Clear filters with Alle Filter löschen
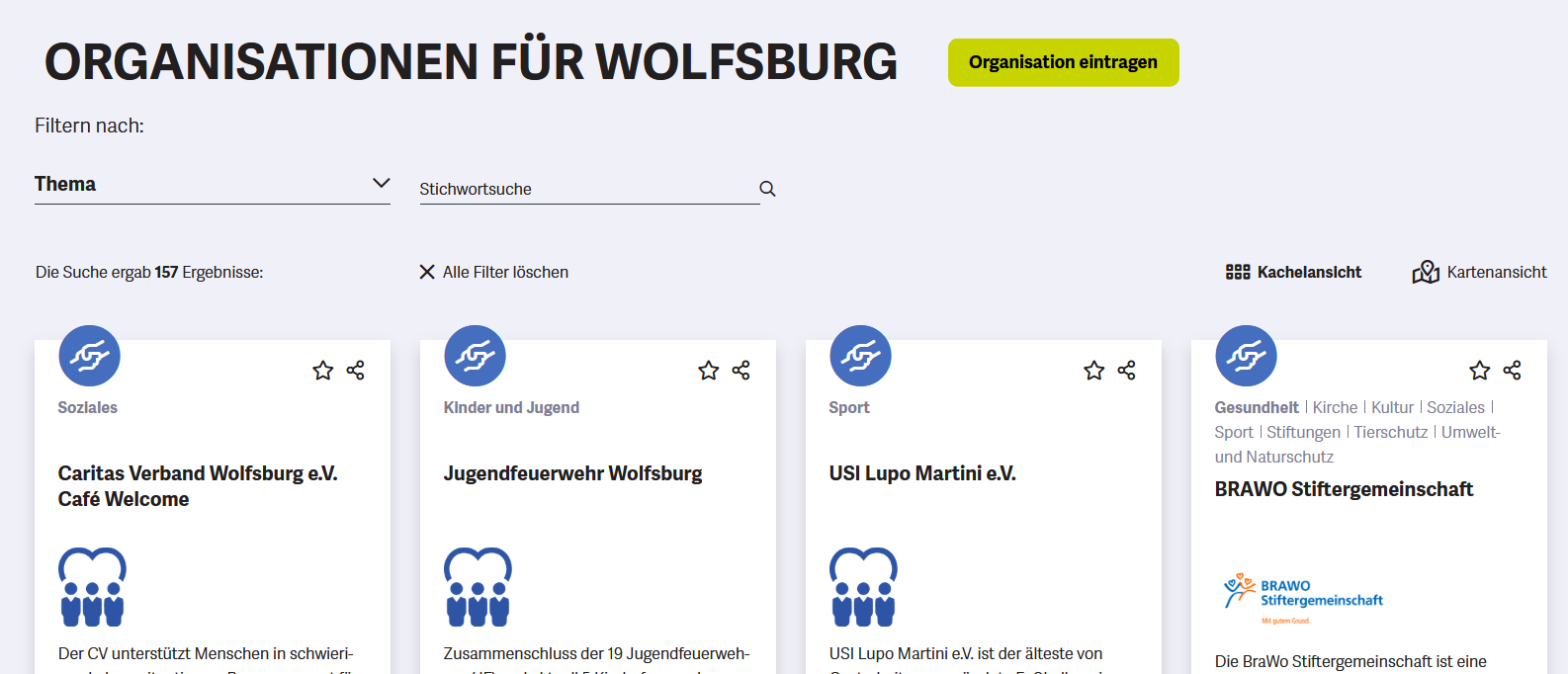The width and height of the screenshot is (1568, 674). 493,272
